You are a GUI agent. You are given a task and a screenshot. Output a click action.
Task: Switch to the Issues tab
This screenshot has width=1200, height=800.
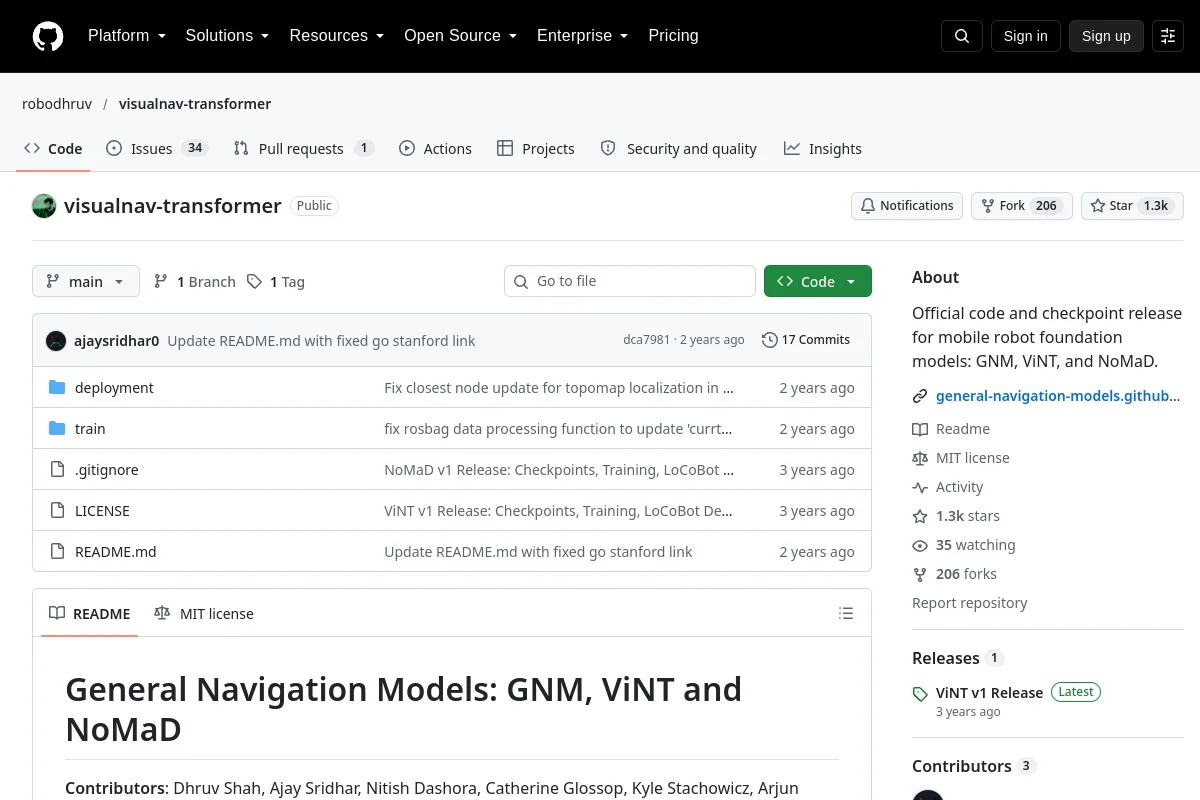pos(156,149)
